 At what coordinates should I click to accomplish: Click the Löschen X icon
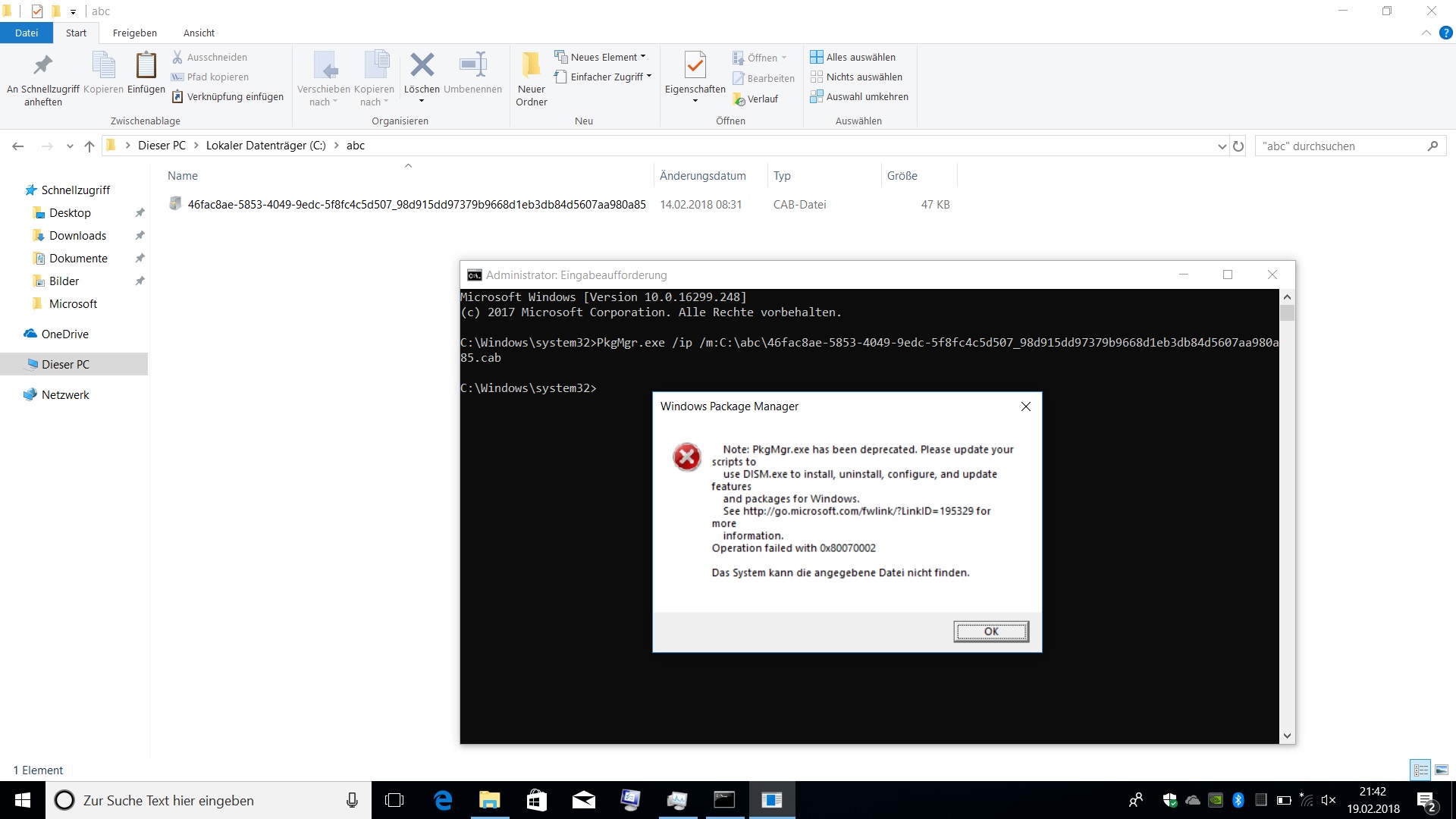[x=422, y=65]
